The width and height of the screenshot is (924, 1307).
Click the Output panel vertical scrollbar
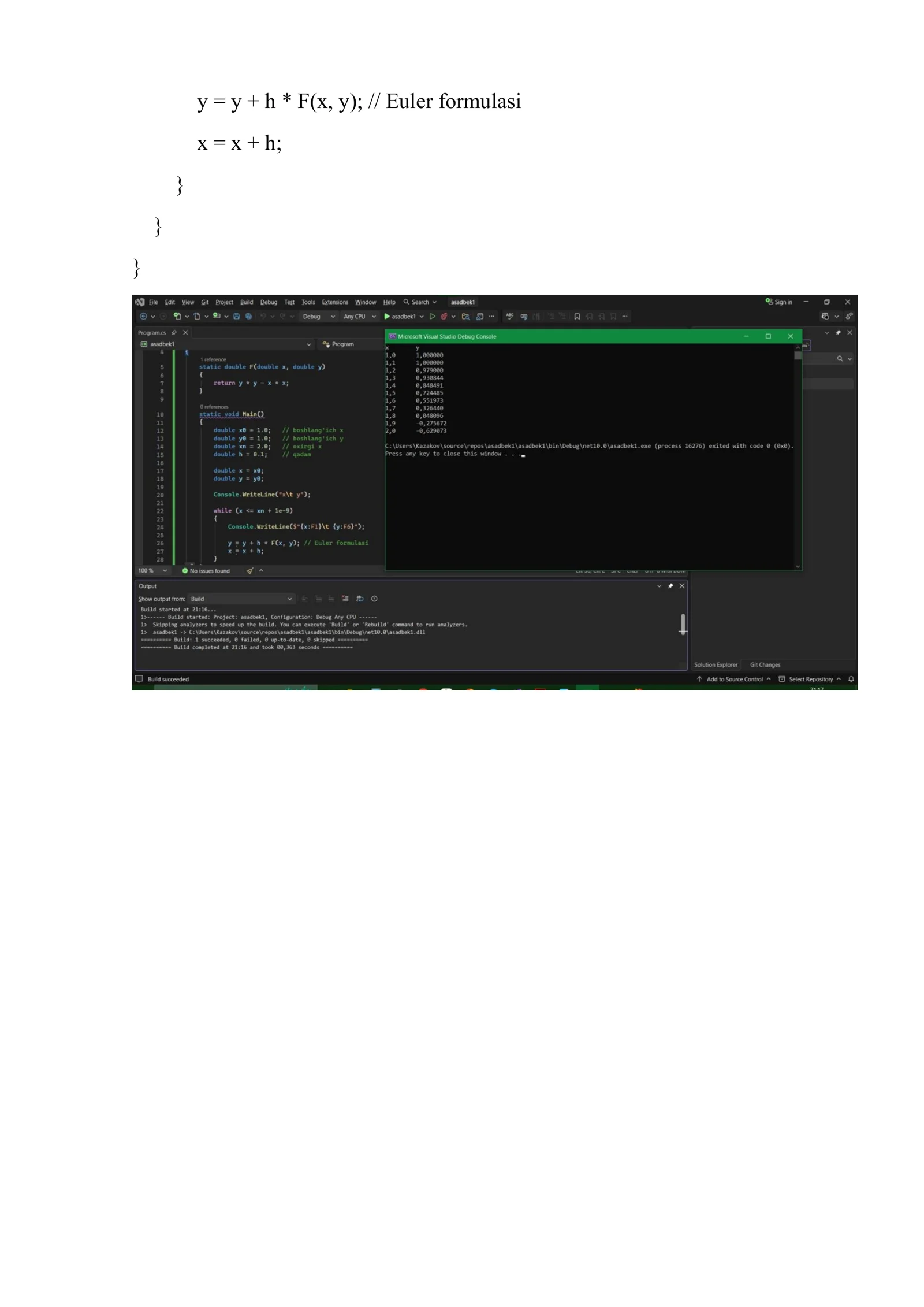point(683,625)
